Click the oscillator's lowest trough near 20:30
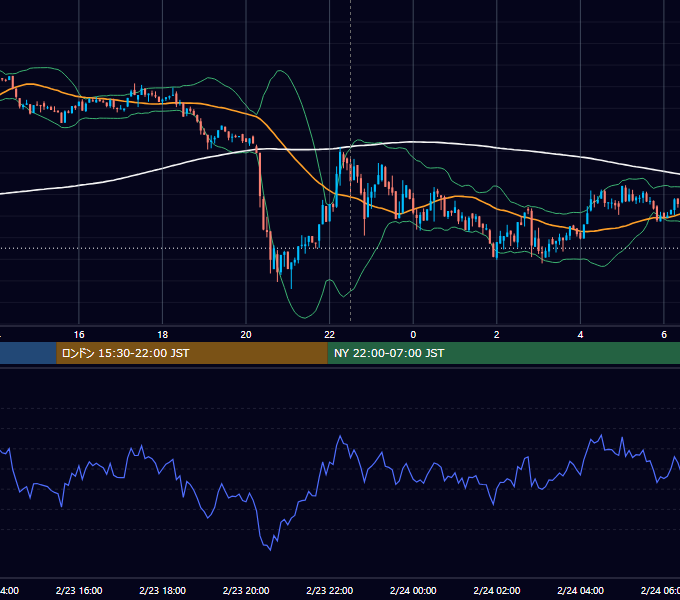The image size is (680, 600). click(271, 550)
